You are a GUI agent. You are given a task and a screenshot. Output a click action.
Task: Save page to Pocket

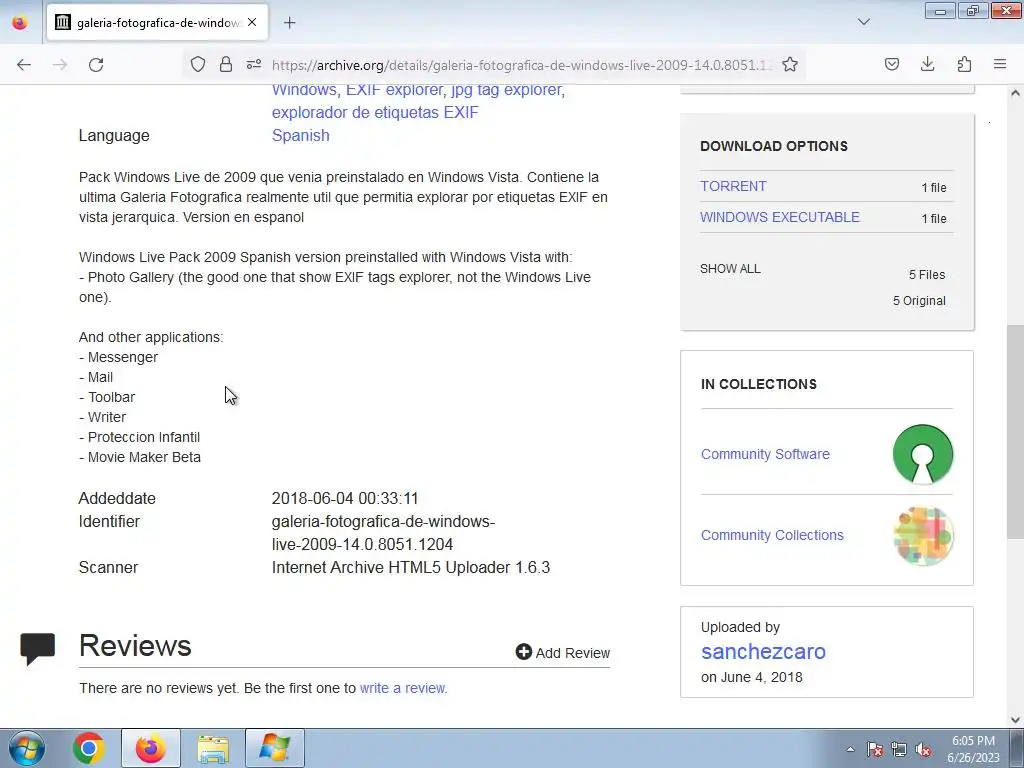point(891,64)
